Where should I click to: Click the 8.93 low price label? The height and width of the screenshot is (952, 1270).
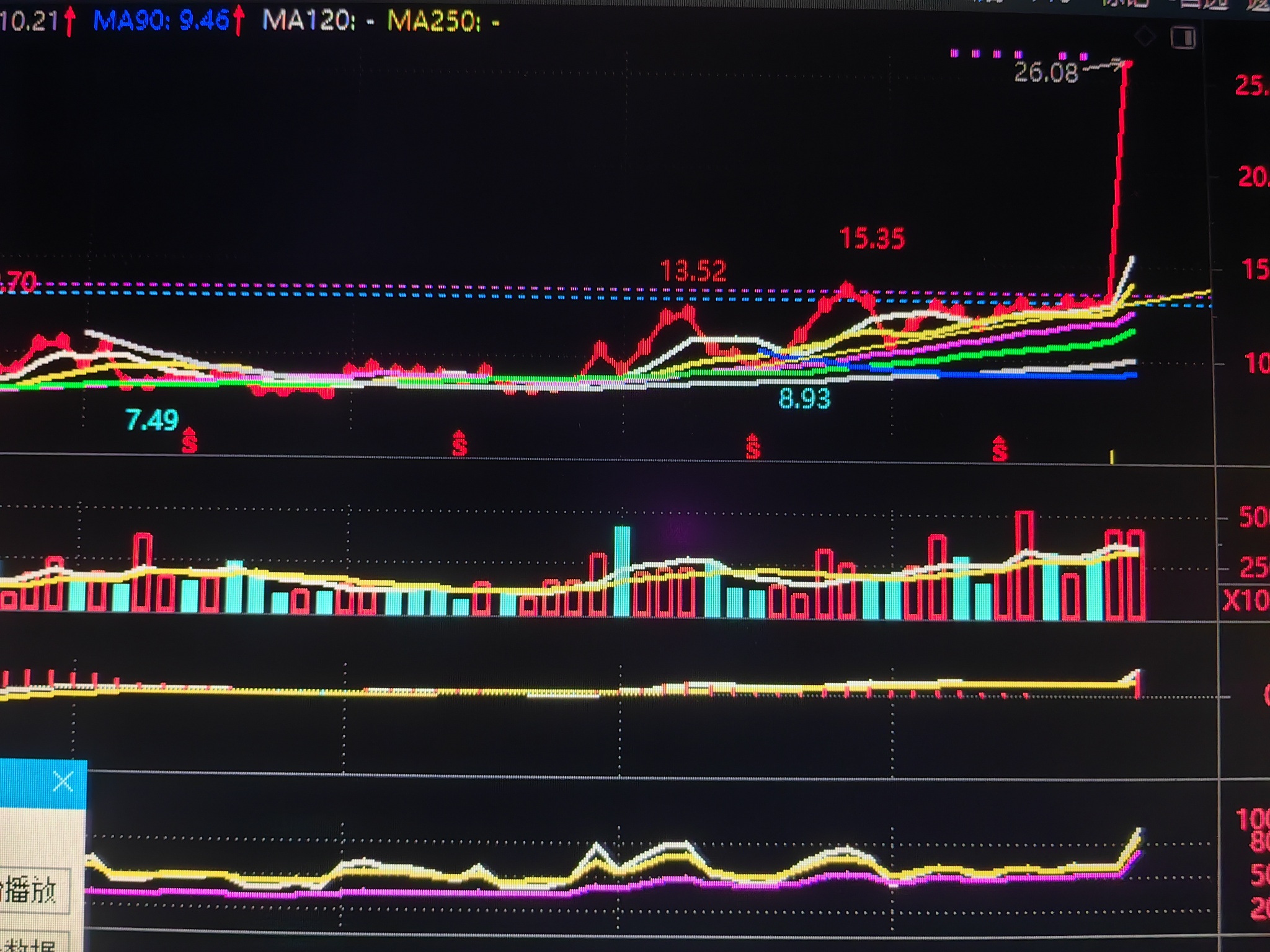(x=804, y=399)
